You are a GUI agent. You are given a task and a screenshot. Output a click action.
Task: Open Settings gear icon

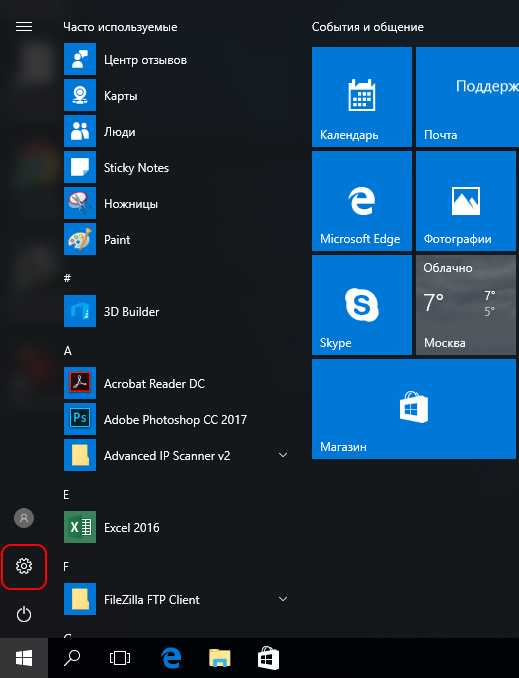coord(24,566)
